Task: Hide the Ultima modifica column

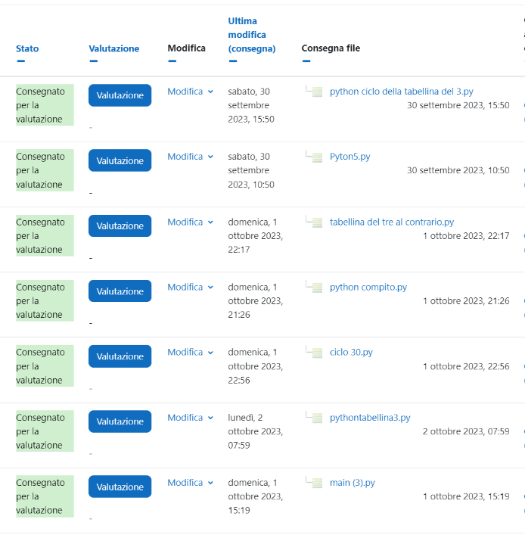Action: coord(233,61)
